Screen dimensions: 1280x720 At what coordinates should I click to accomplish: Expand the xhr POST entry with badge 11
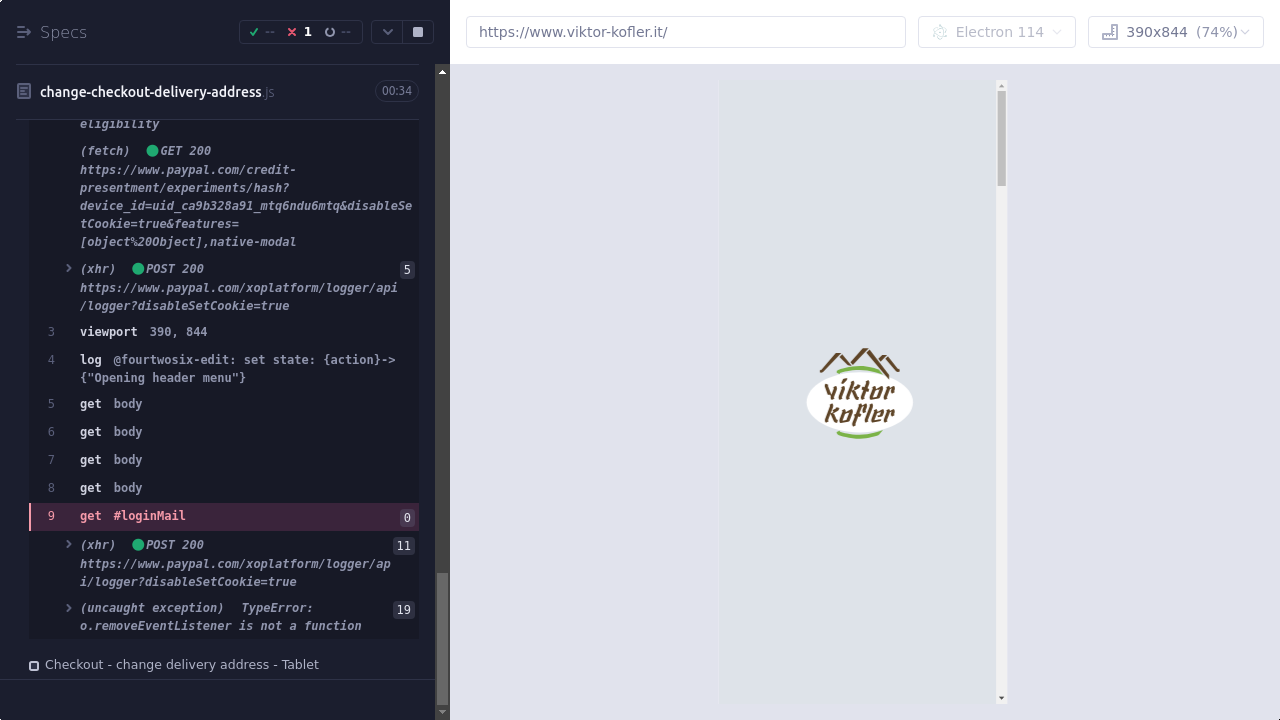click(69, 545)
